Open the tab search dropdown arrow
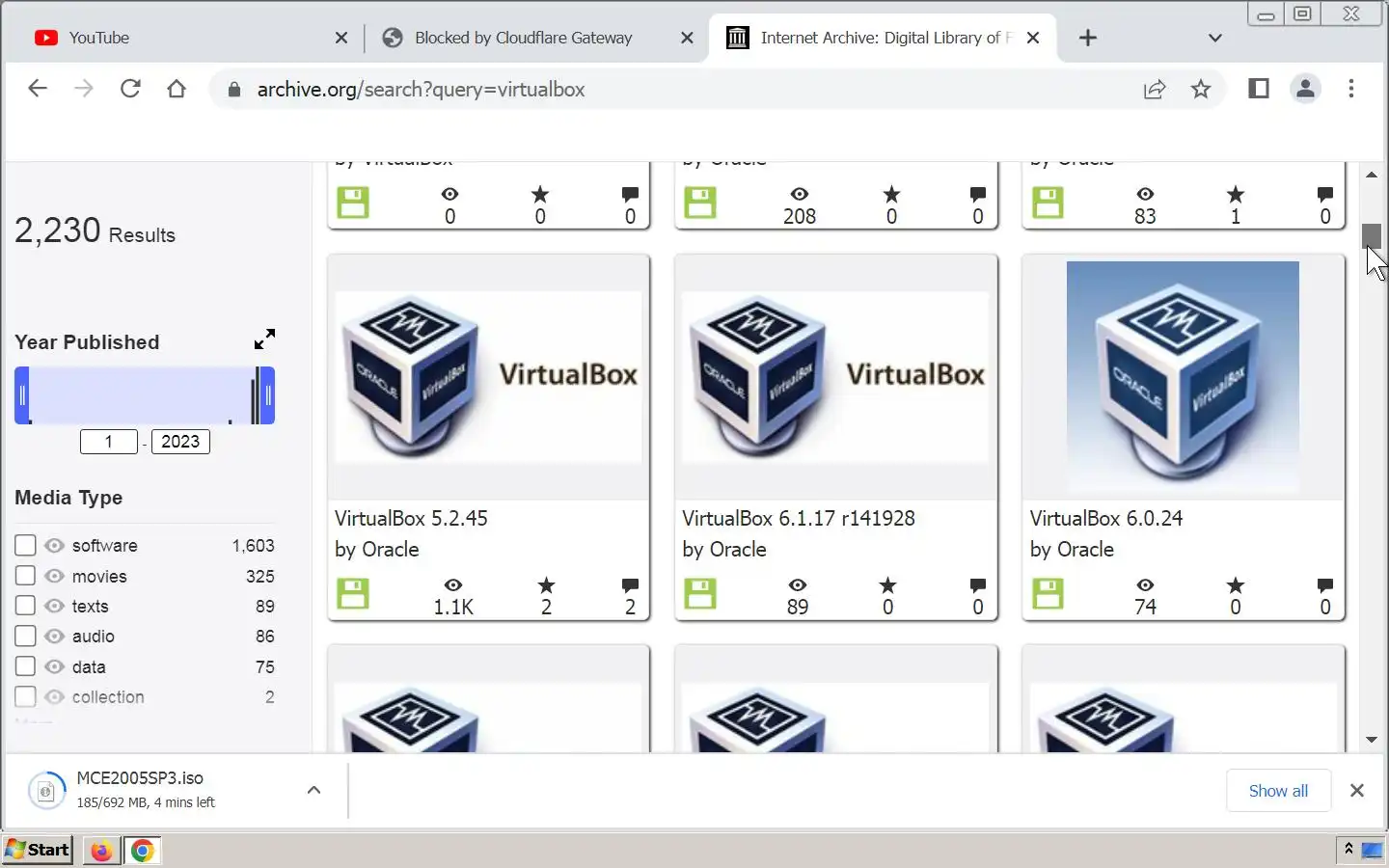Viewport: 1389px width, 868px height. [1214, 38]
